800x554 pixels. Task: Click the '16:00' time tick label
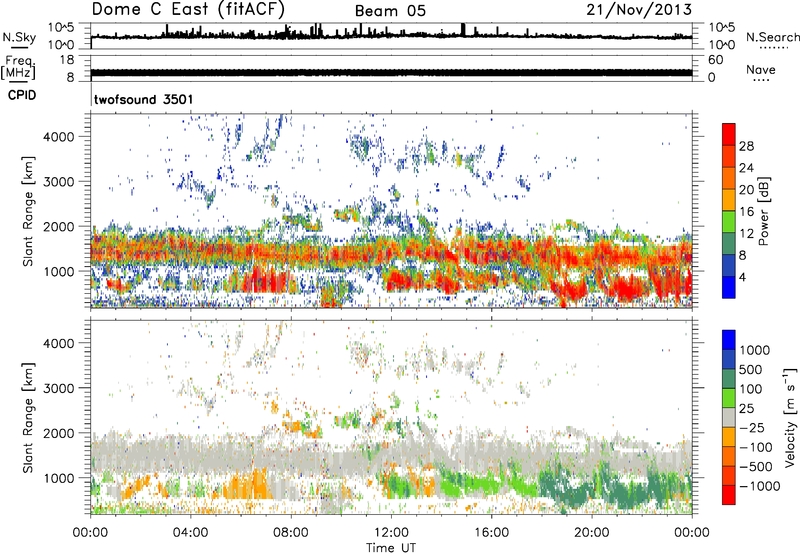(x=491, y=533)
